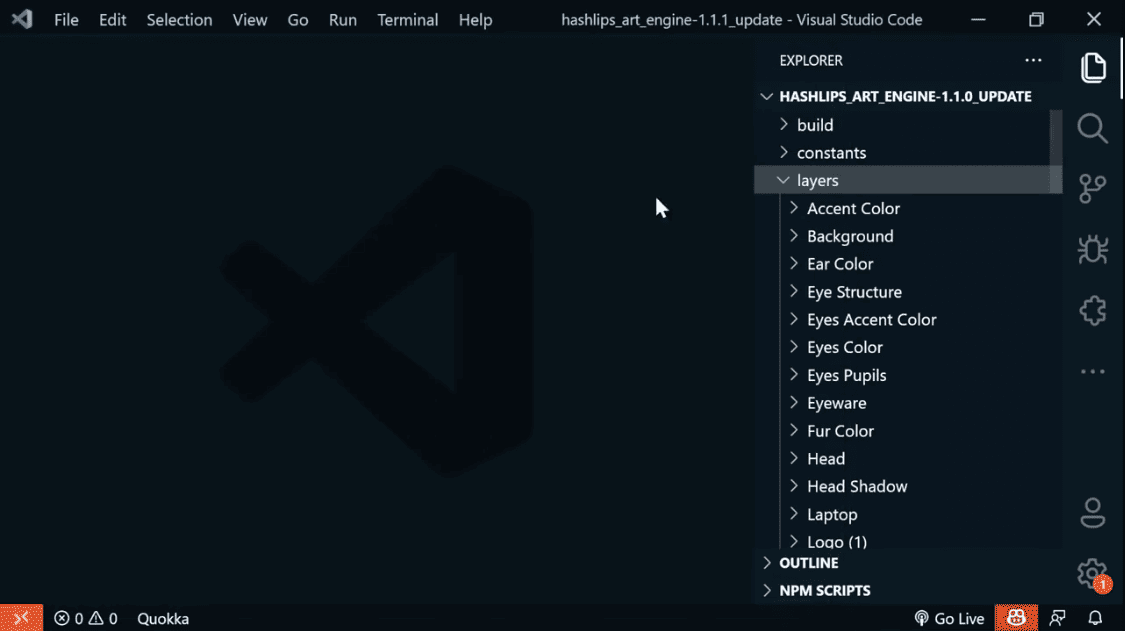1125x631 pixels.
Task: Open the Extensions view icon
Action: 1093,311
